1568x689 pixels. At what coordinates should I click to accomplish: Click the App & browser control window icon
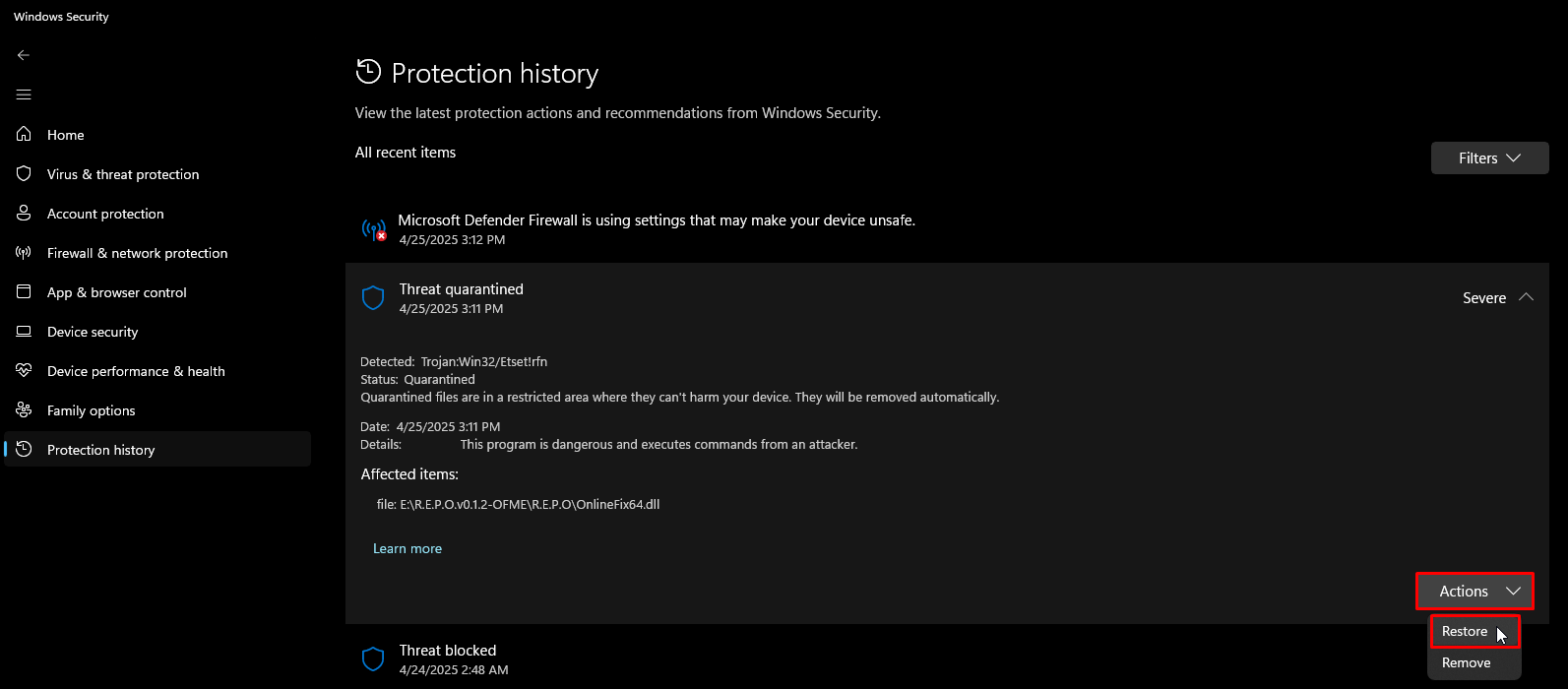pyautogui.click(x=25, y=291)
